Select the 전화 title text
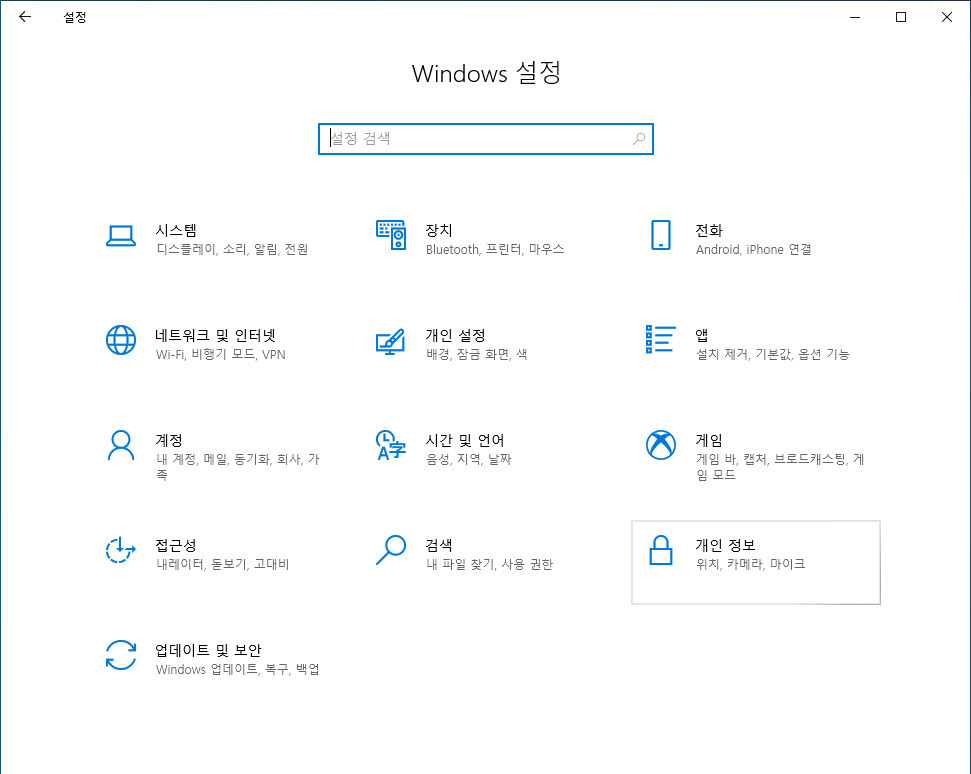 coord(709,230)
